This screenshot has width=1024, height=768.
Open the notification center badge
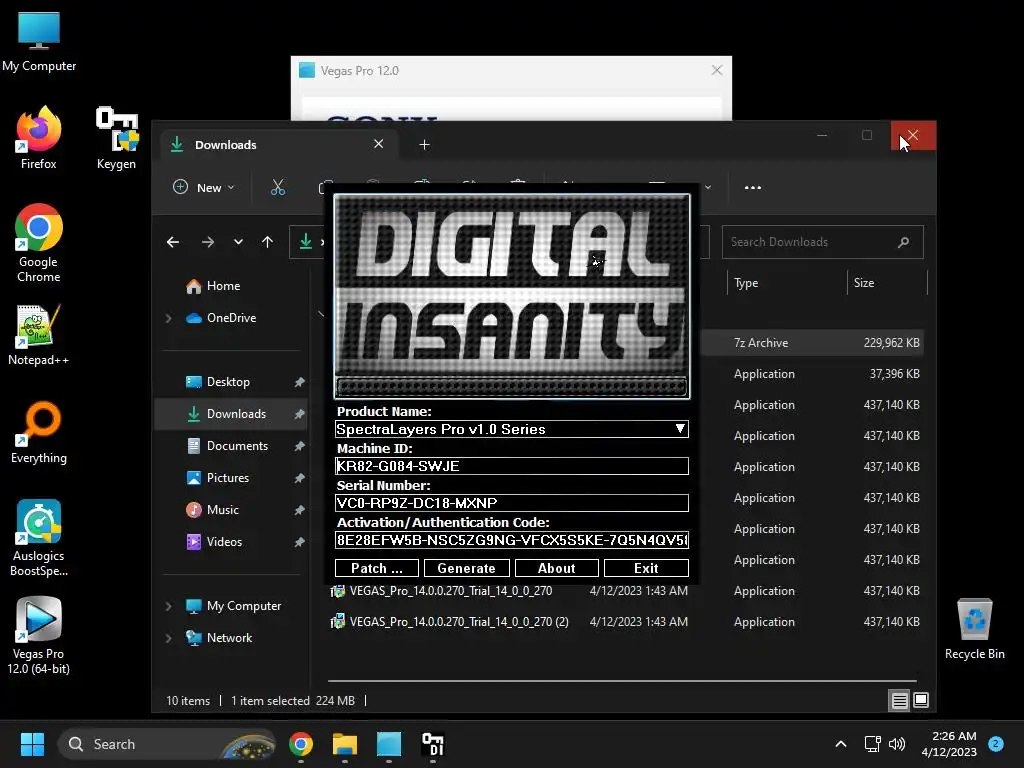click(x=996, y=744)
